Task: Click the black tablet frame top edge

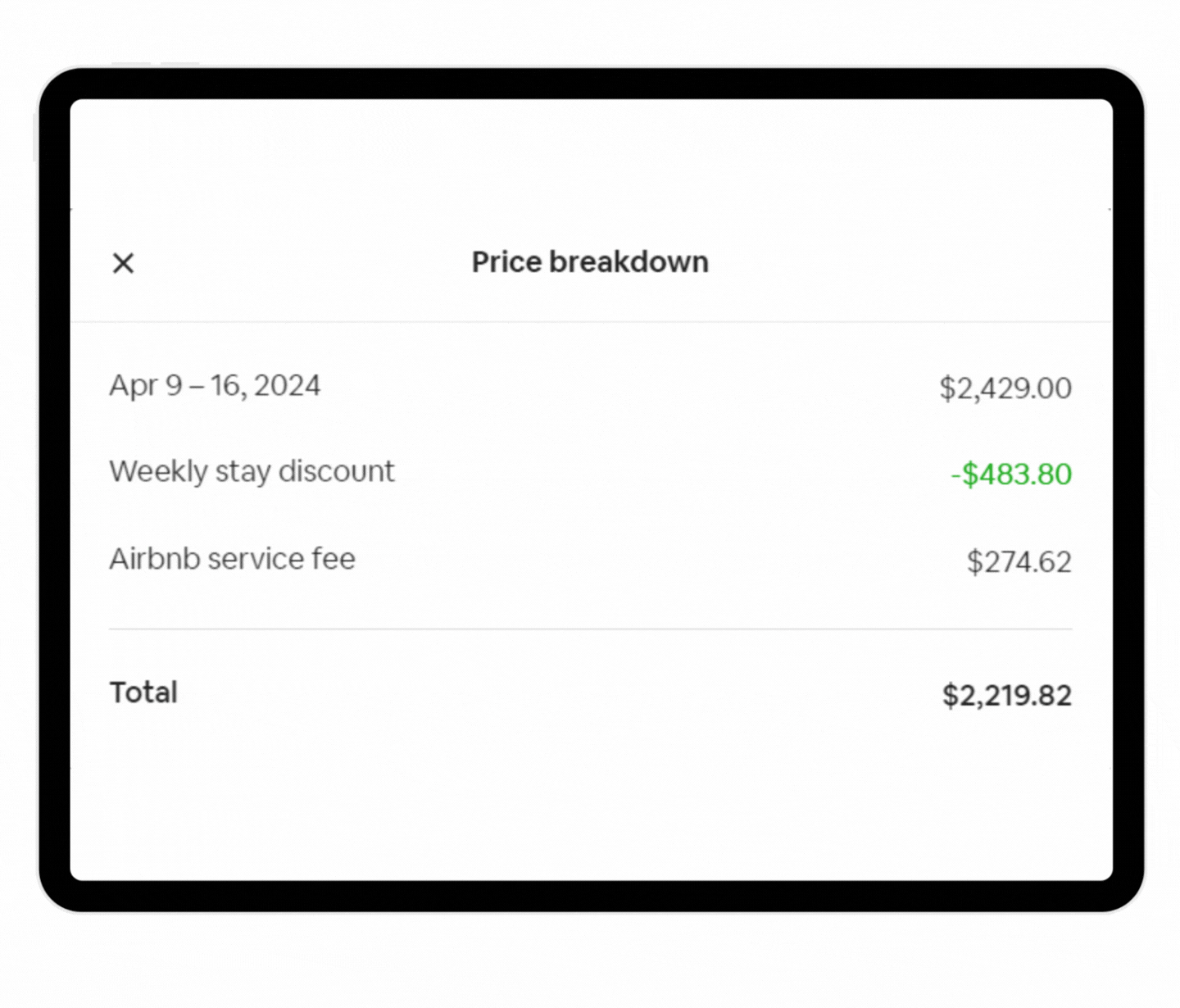Action: tap(590, 84)
